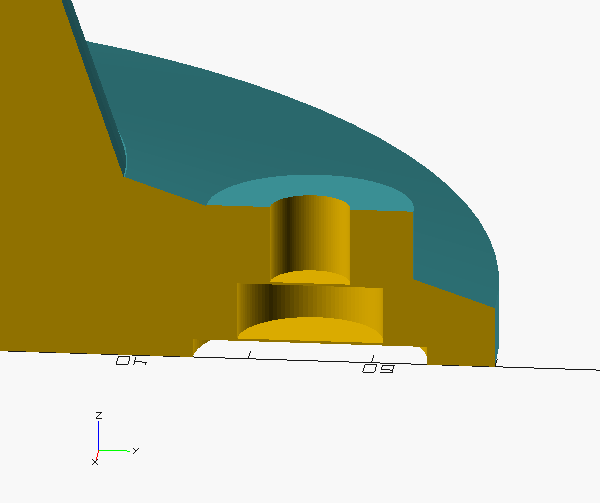Click the axis tick mark inside the white slot
Screen dimensions: 600x503
click(249, 354)
